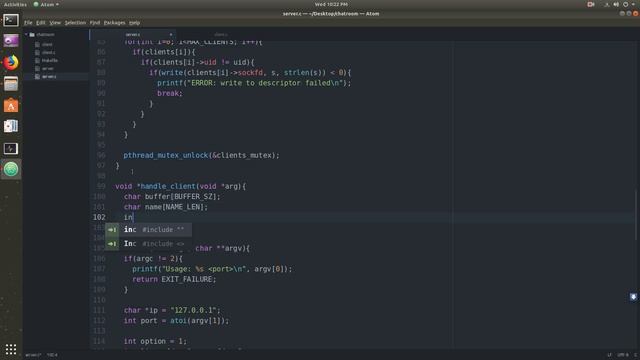The image size is (640, 360).
Task: Open the Files manager dock icon
Action: 11,84
